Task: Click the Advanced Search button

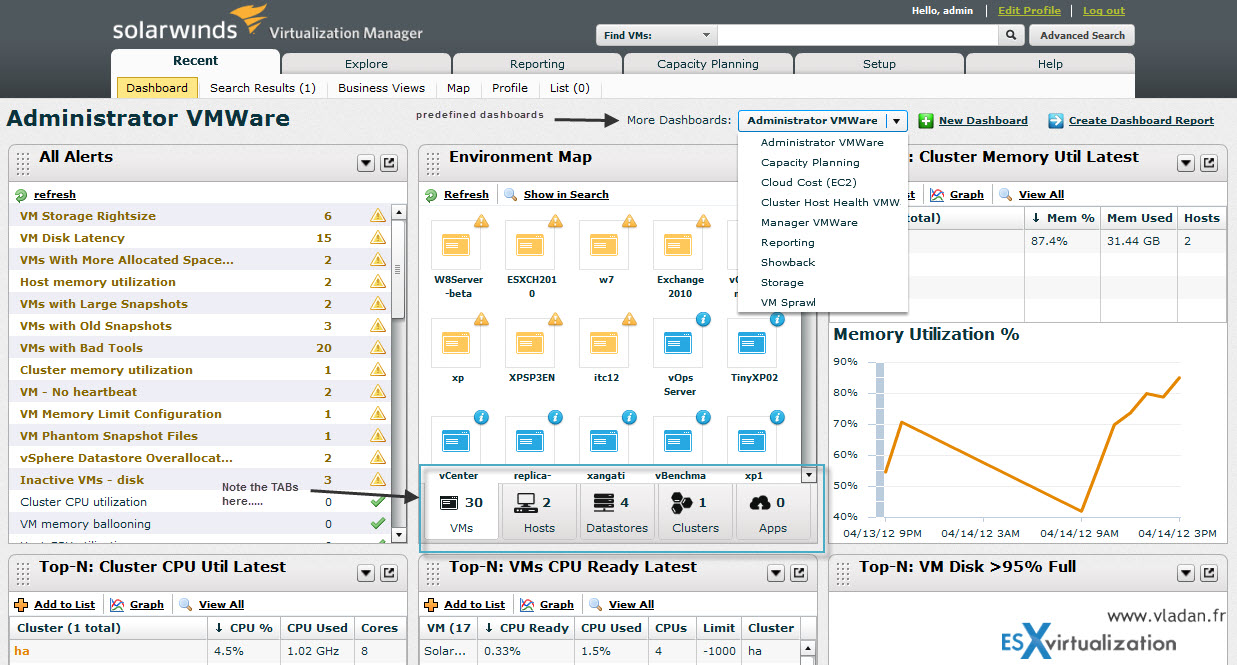Action: pos(1082,35)
